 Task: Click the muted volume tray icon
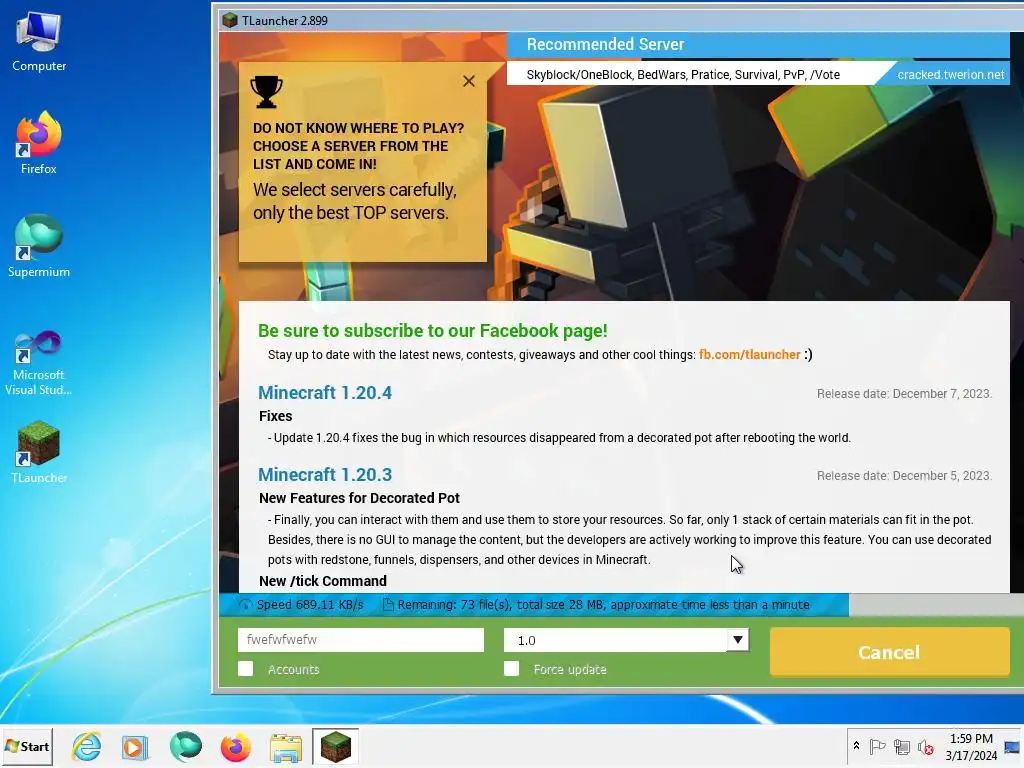point(925,746)
